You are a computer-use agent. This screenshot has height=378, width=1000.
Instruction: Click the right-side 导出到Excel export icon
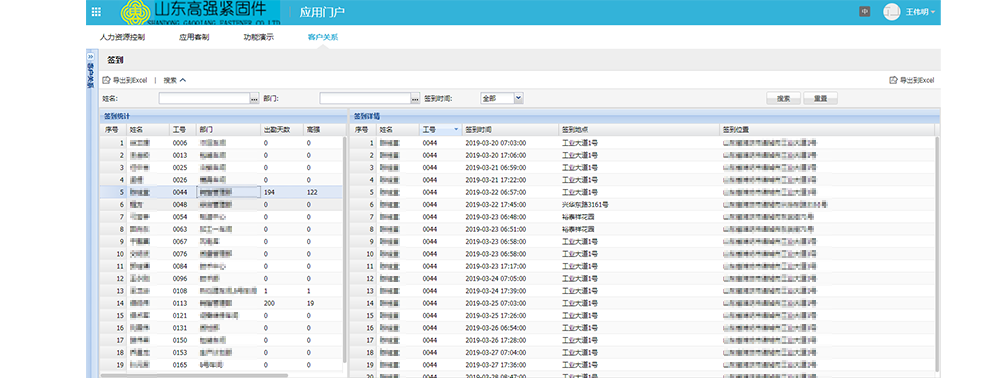893,80
